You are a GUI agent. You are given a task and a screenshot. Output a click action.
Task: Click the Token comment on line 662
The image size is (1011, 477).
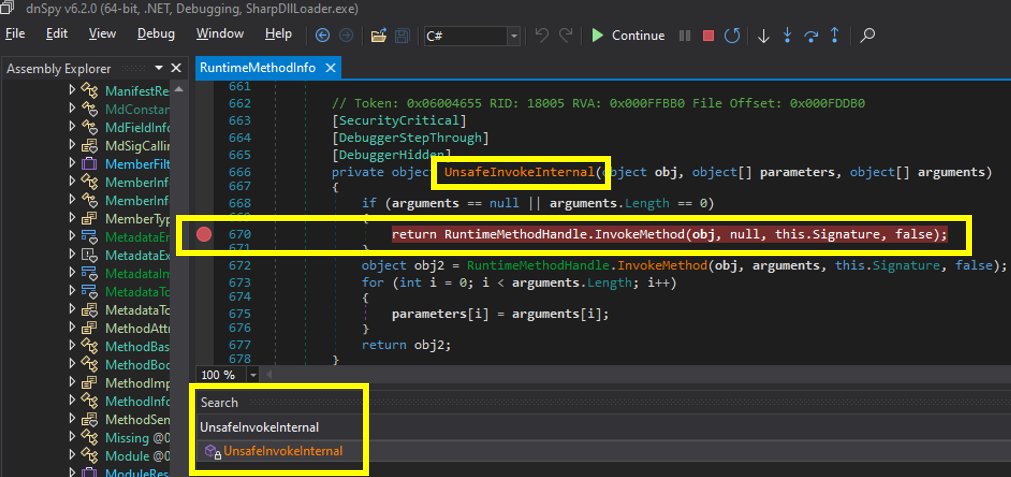click(598, 103)
